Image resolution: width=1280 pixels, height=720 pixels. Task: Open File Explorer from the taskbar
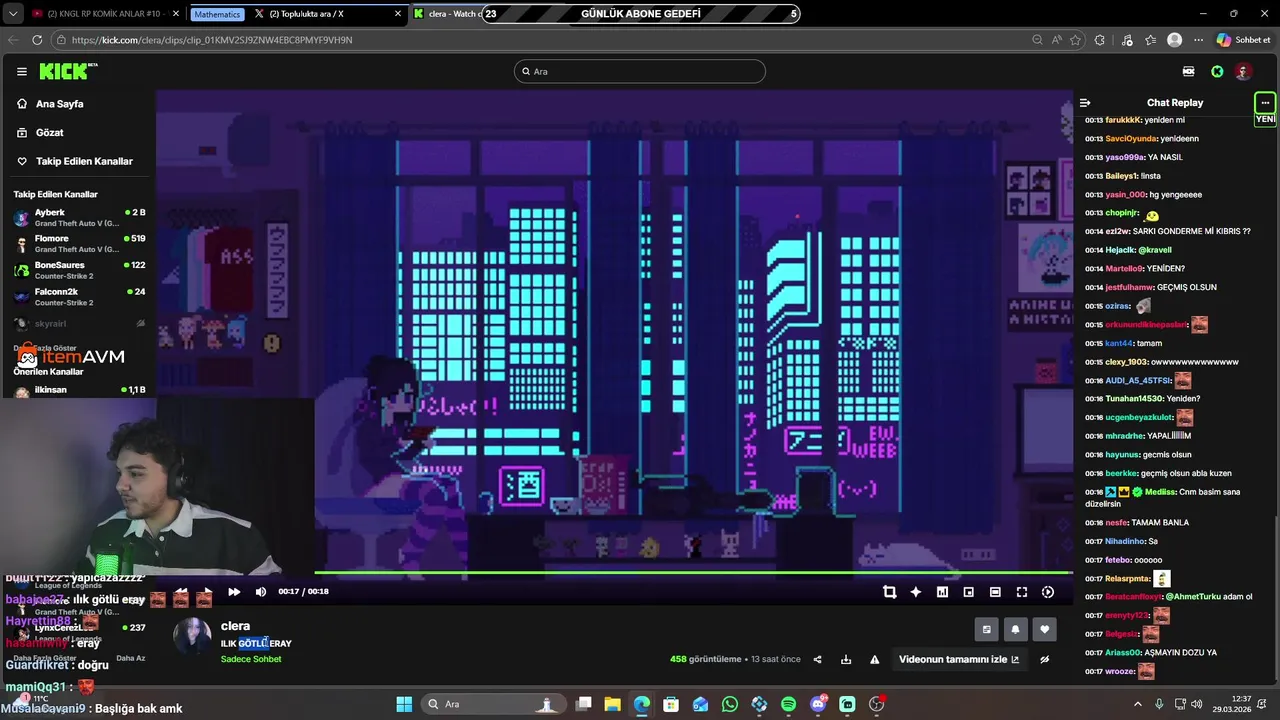coord(613,704)
